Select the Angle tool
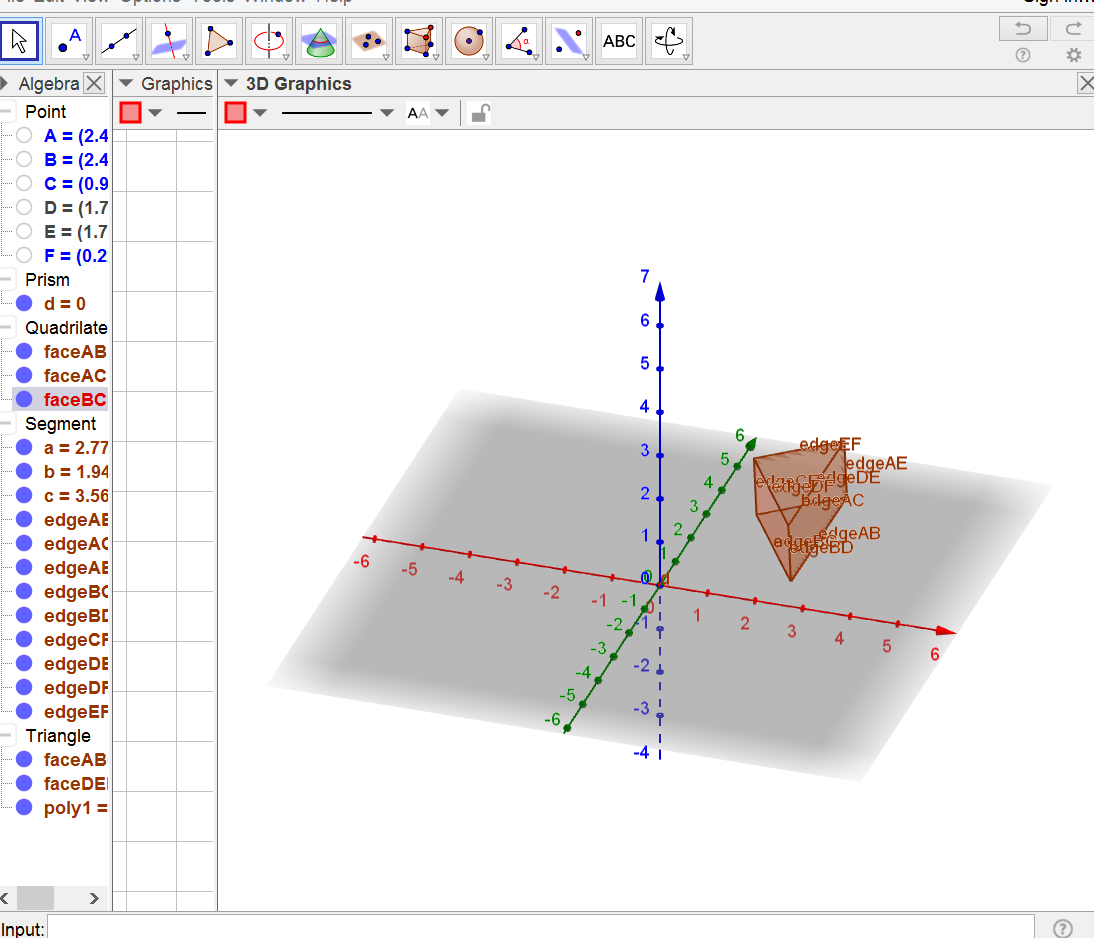The image size is (1094, 938). (x=518, y=41)
